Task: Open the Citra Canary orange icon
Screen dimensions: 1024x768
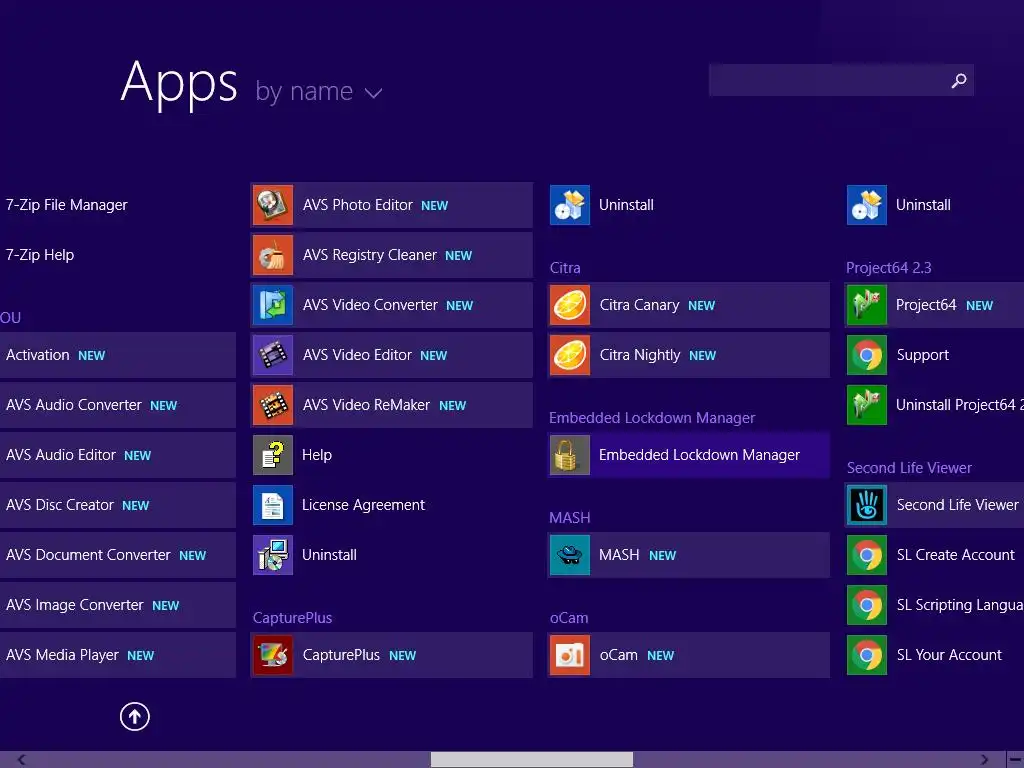Action: point(569,305)
